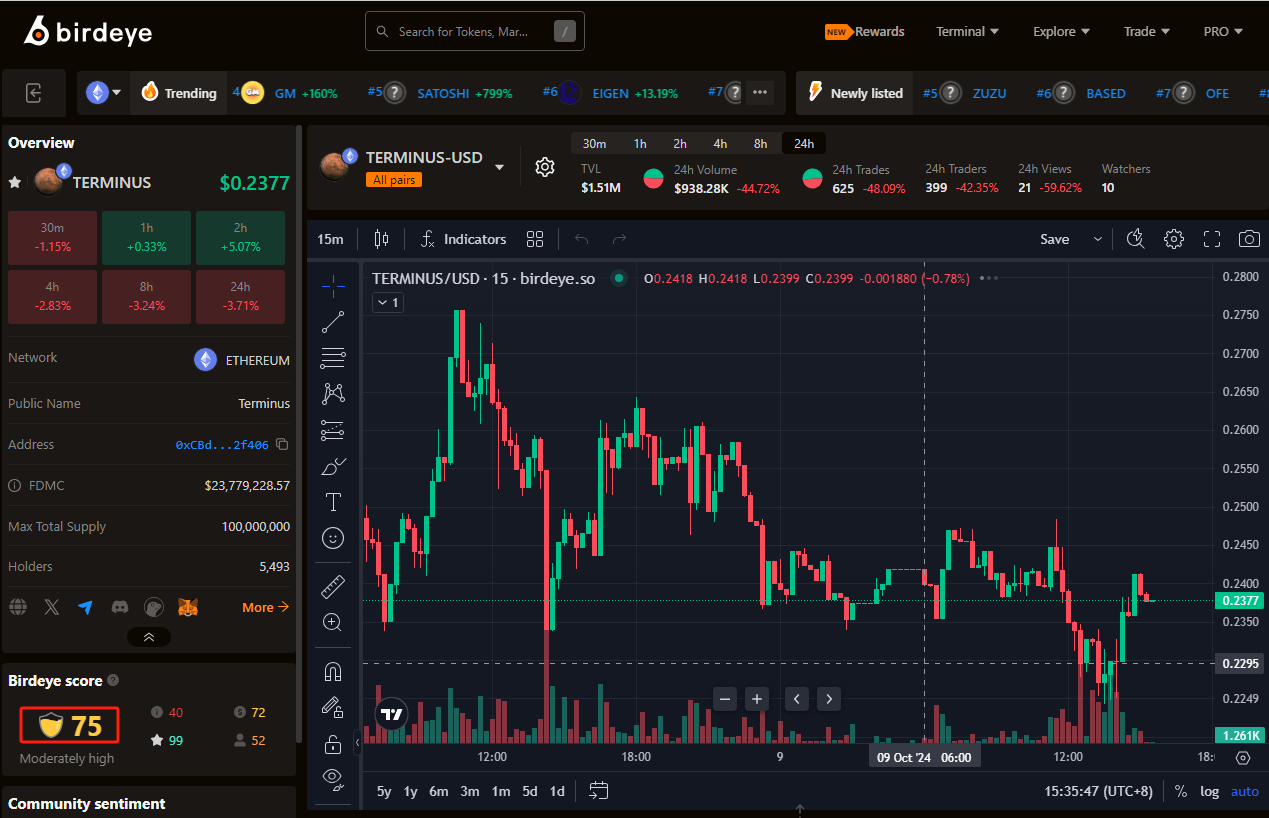
Task: Take a chart snapshot with camera icon
Action: (1249, 239)
